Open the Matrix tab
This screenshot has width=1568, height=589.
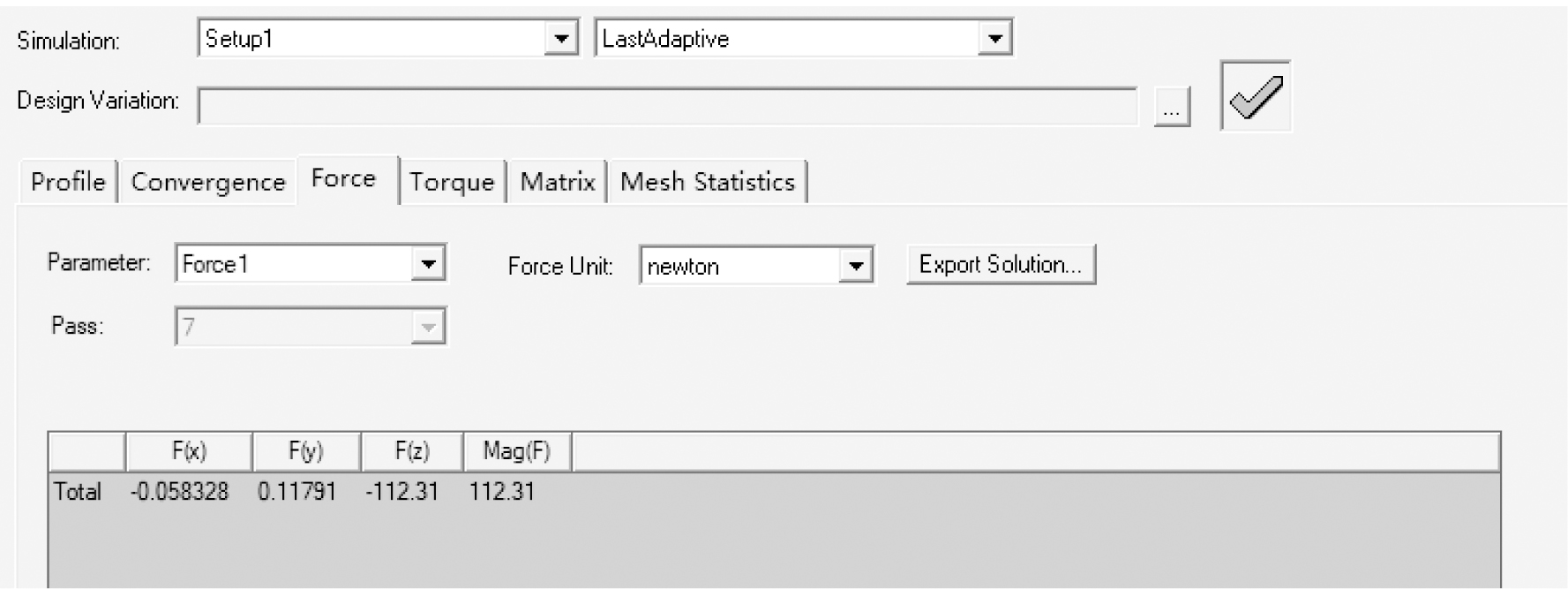(558, 182)
